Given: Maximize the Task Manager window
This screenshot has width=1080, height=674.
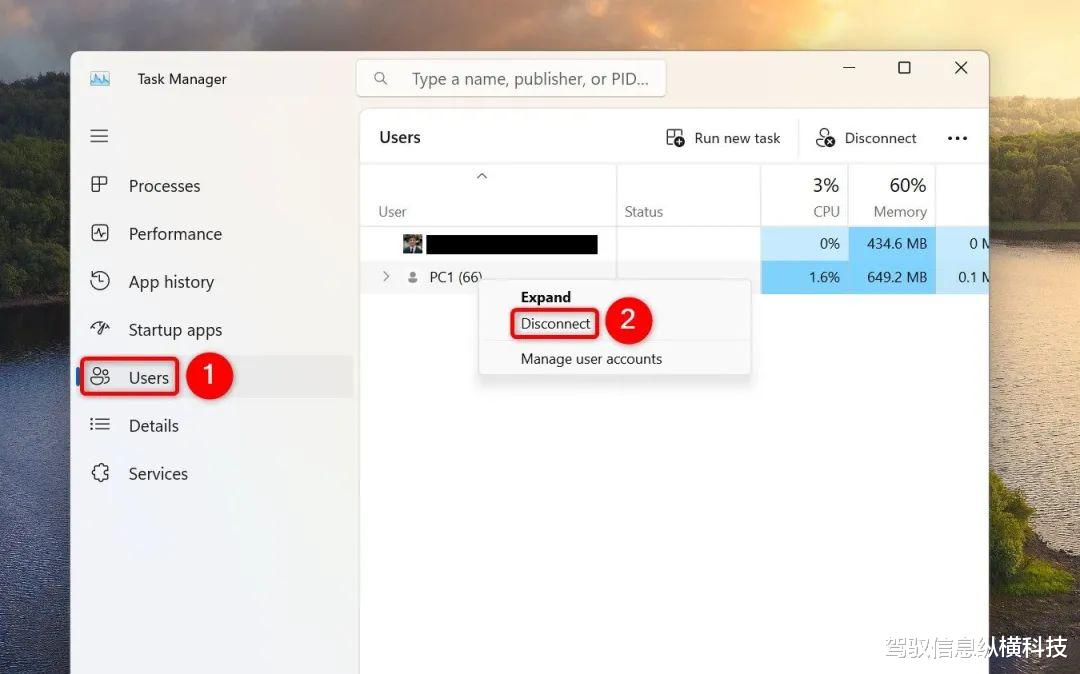Looking at the screenshot, I should [904, 67].
